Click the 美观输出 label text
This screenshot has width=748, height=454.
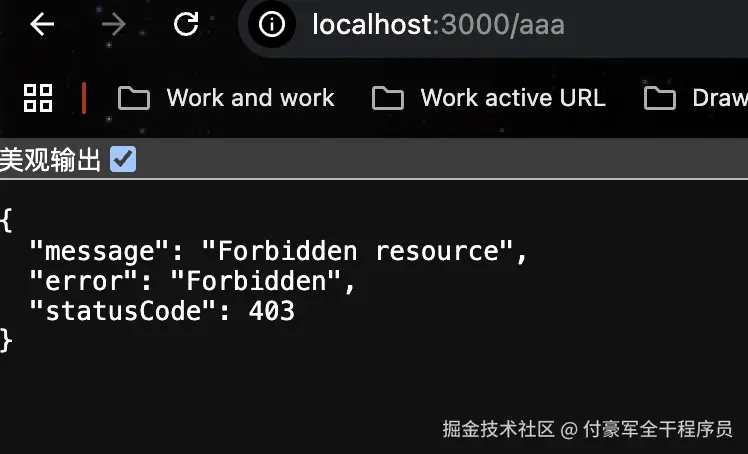coord(51,160)
